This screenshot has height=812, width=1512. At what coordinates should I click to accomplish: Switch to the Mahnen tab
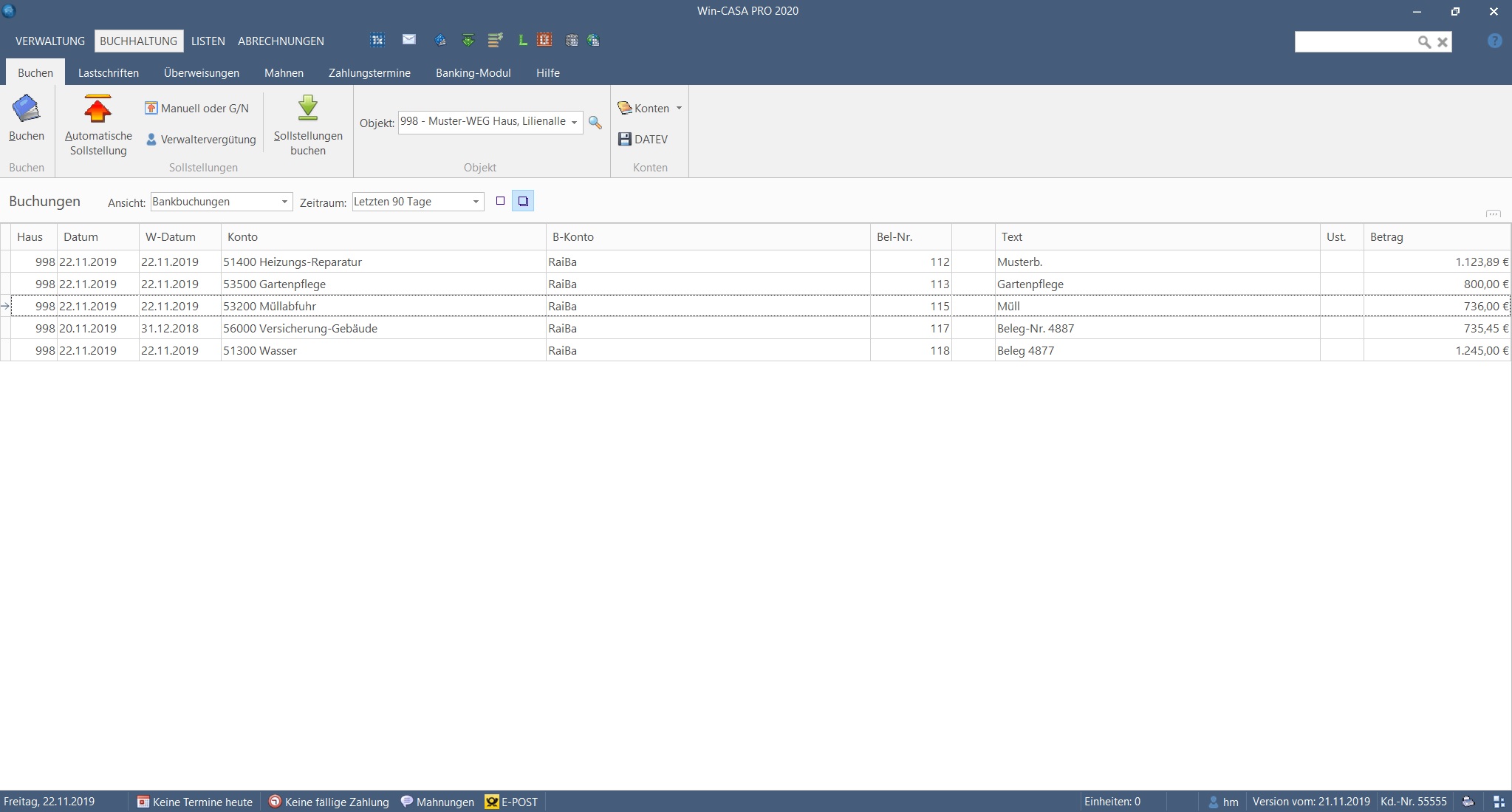point(284,73)
